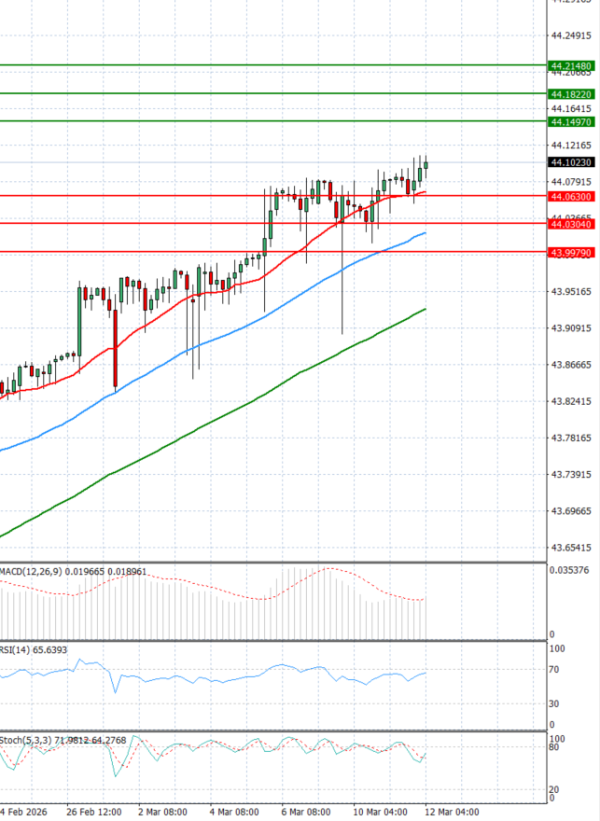Select the 2 Mar 08:00 time label
This screenshot has height=821, width=600.
(163, 811)
